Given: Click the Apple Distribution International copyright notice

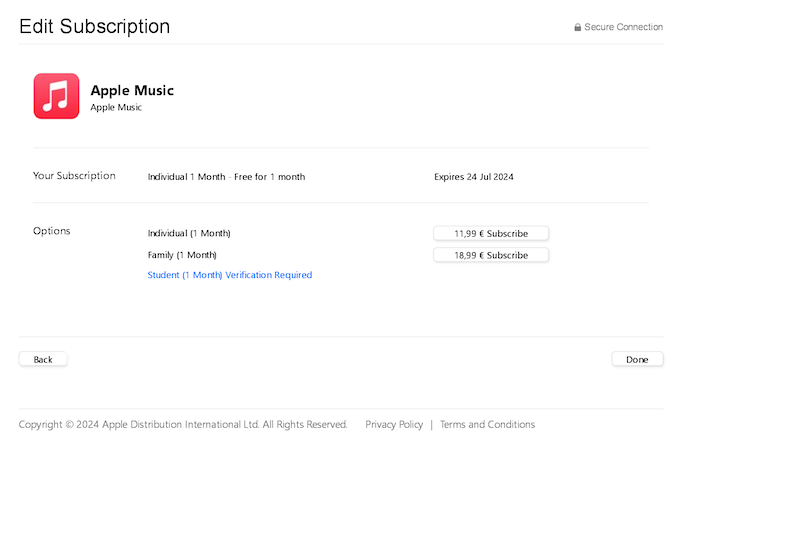Looking at the screenshot, I should 183,424.
